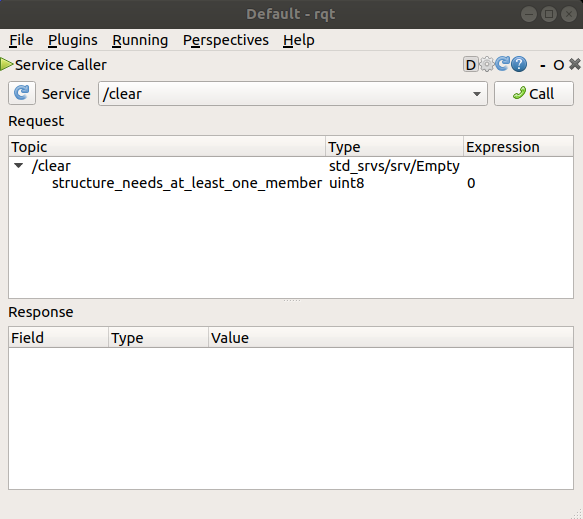Click the Expression value 0 cell
Image resolution: width=583 pixels, height=519 pixels.
click(x=471, y=183)
